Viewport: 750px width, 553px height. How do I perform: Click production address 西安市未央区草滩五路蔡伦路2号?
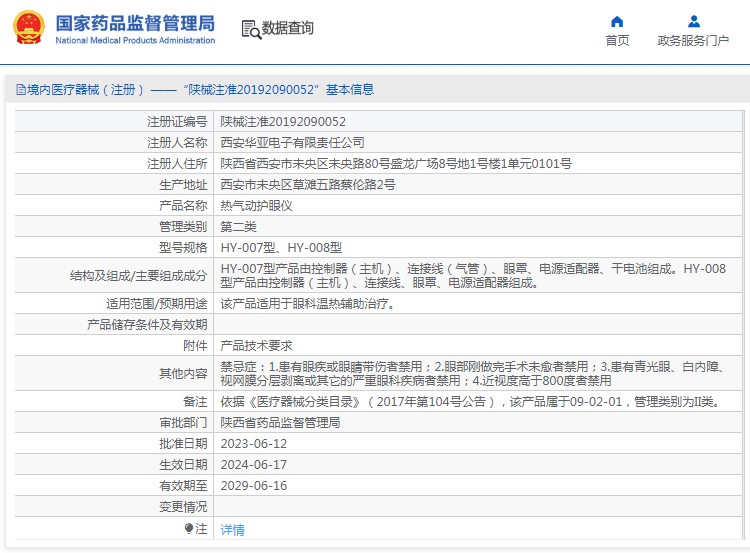(x=308, y=185)
